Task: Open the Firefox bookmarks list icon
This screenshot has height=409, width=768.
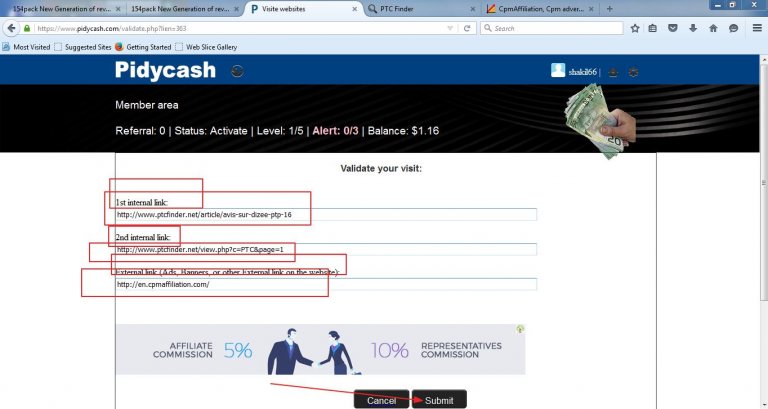Action: point(653,28)
